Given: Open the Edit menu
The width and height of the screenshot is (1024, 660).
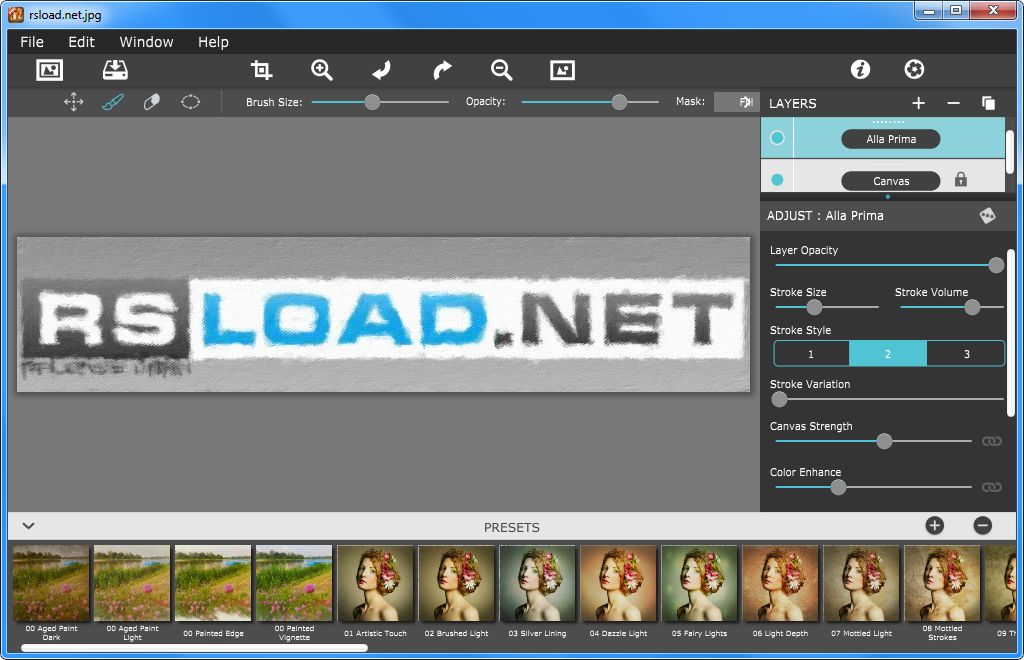Looking at the screenshot, I should [x=82, y=42].
